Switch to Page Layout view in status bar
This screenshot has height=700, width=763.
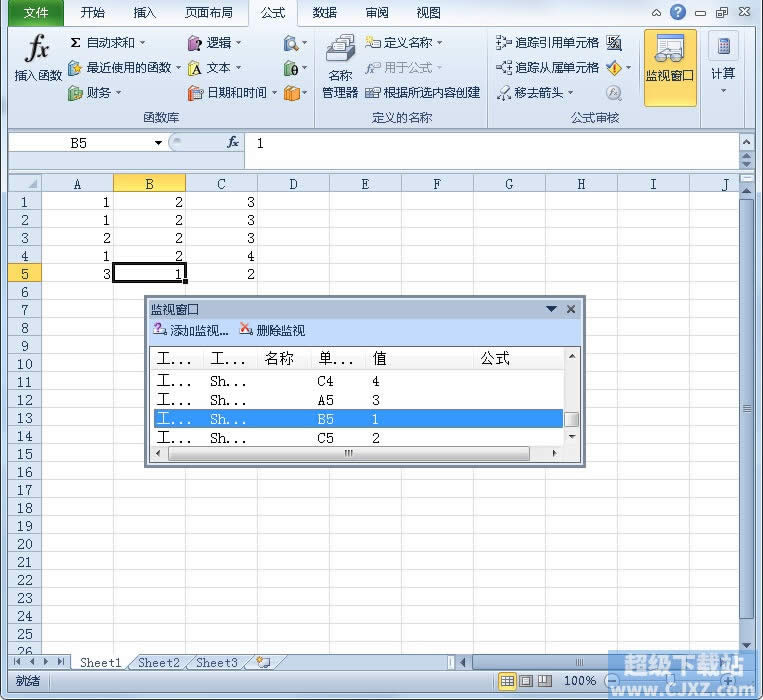pos(526,681)
